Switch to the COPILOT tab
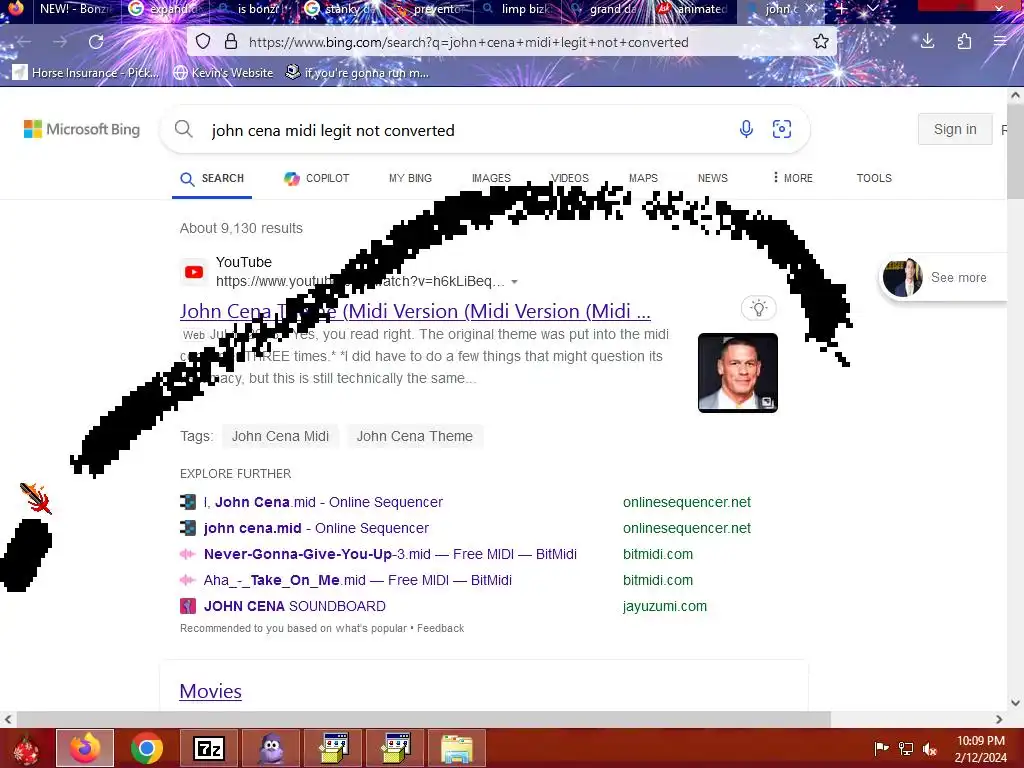This screenshot has height=768, width=1024. tap(317, 178)
